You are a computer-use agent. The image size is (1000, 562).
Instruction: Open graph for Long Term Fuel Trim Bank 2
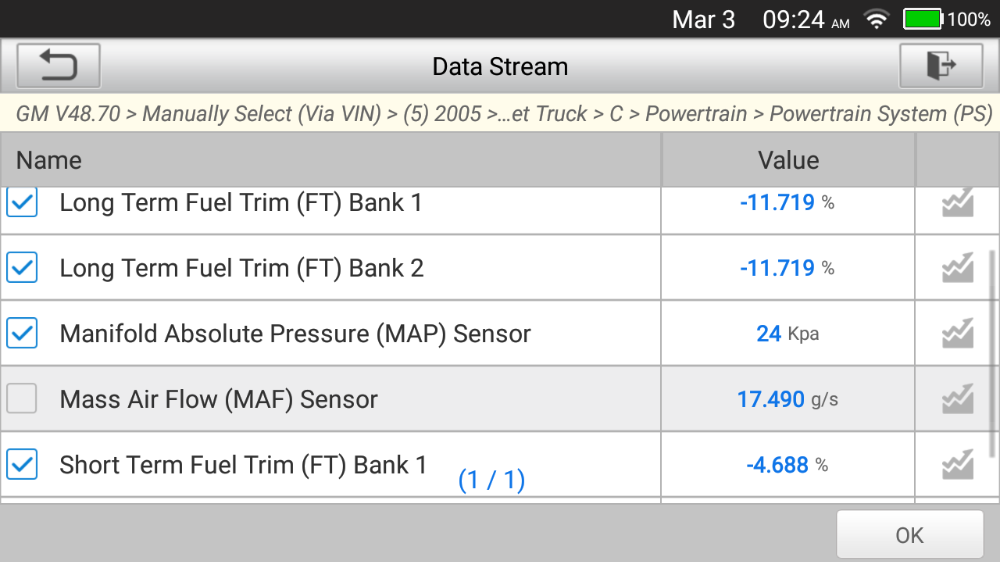click(x=957, y=268)
